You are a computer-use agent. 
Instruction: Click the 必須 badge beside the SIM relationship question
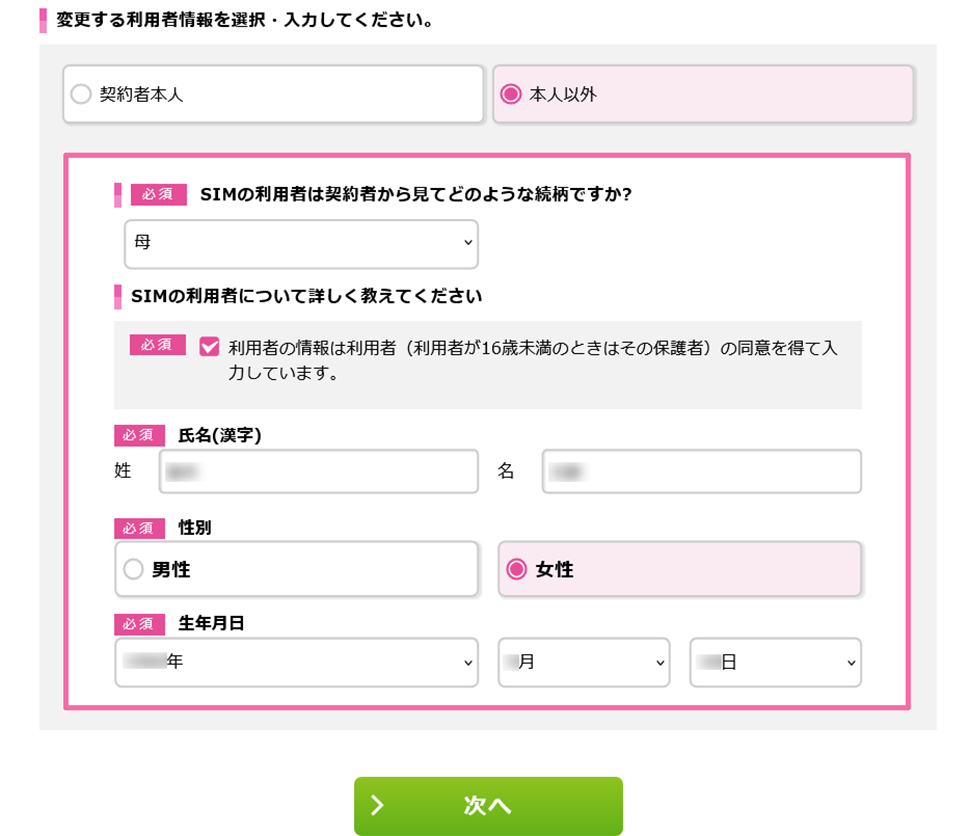tap(158, 194)
